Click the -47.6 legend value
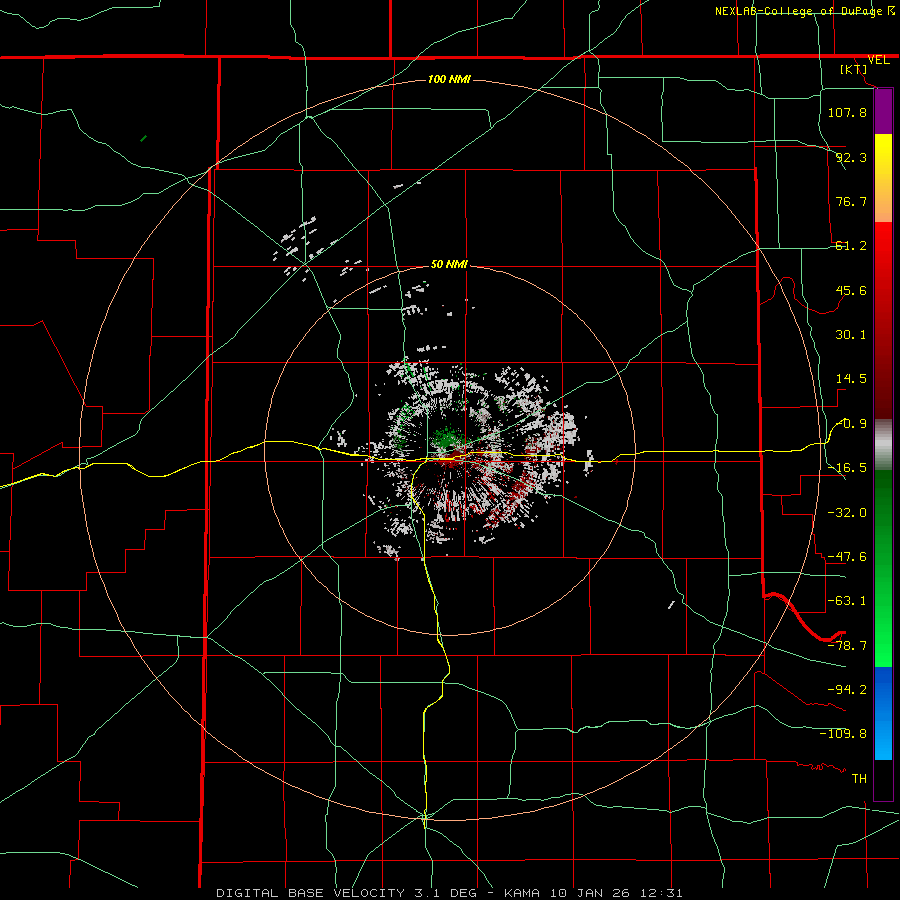900x900 pixels. pos(847,557)
